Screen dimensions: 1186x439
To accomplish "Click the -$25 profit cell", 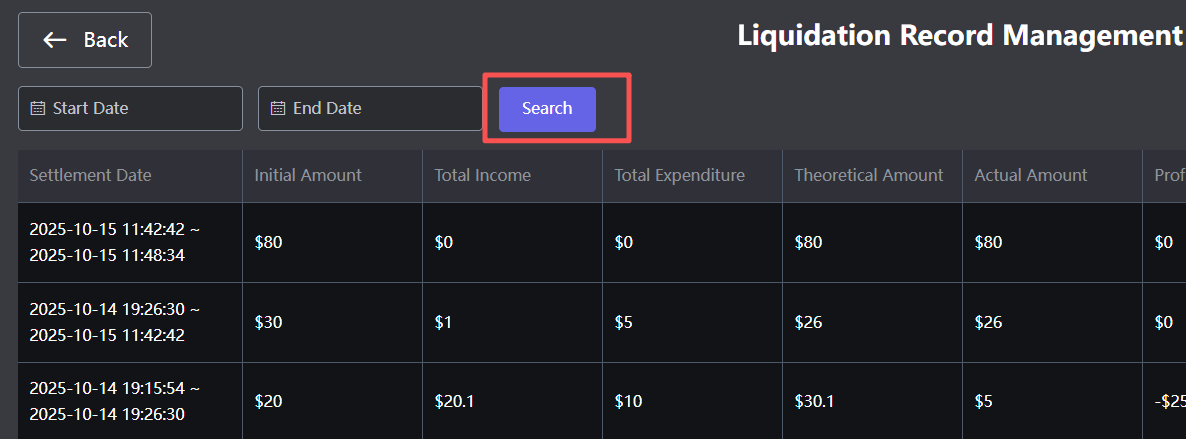I will pyautogui.click(x=1168, y=402).
